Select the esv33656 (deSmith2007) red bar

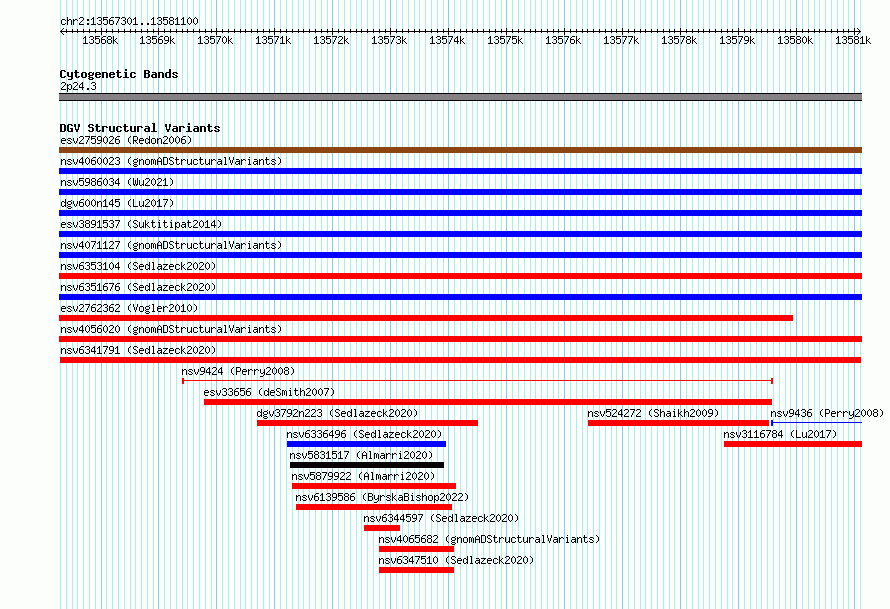[x=488, y=402]
